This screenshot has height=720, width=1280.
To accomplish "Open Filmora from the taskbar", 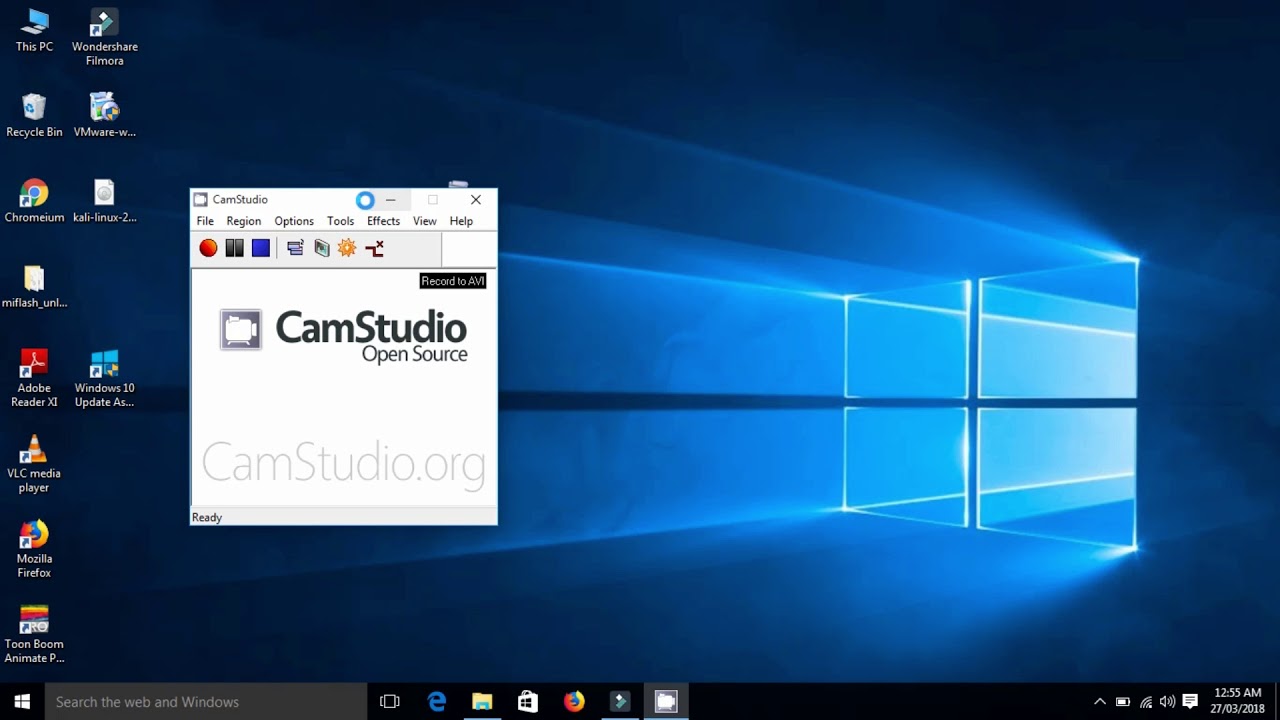I will coord(620,702).
